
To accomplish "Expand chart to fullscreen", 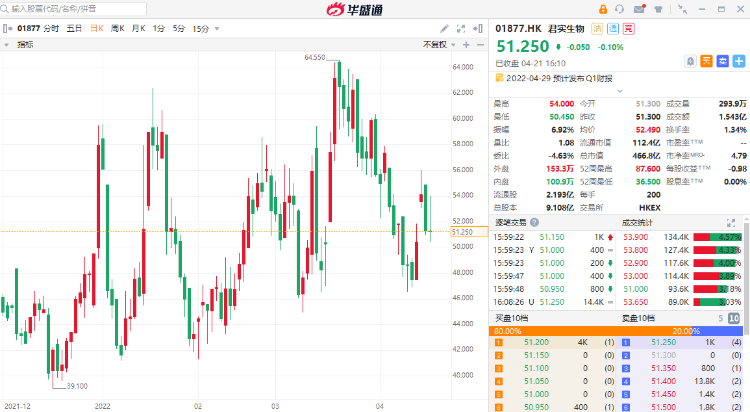I will (461, 29).
